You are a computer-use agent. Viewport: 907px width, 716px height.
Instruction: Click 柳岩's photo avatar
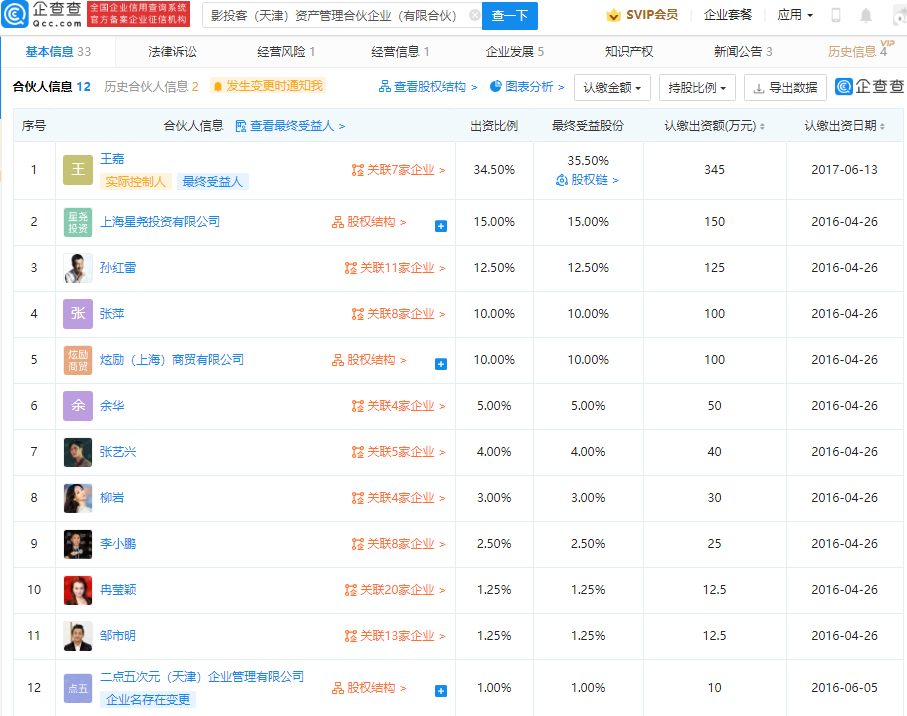(x=78, y=498)
